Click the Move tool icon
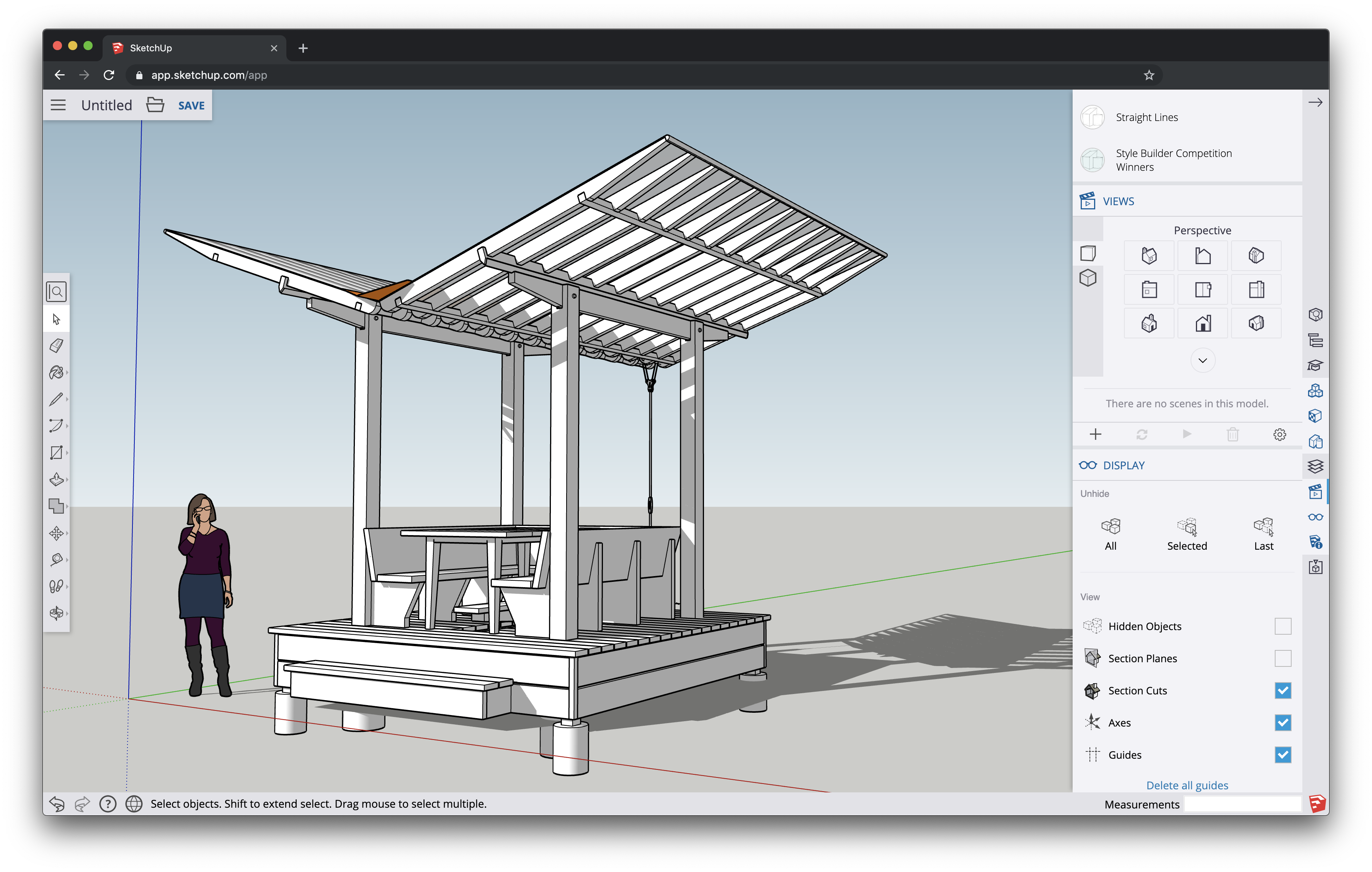Image resolution: width=1372 pixels, height=872 pixels. tap(57, 531)
